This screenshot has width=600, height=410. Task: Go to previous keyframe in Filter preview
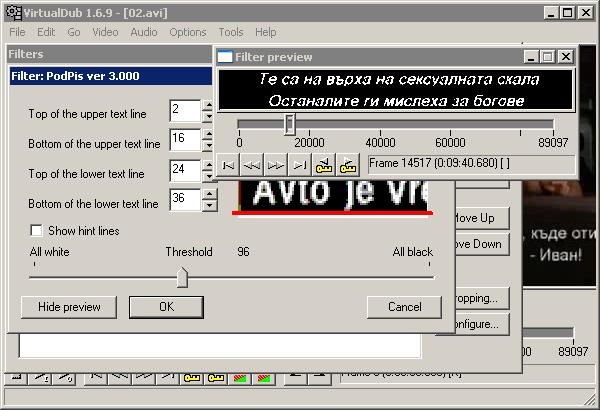pos(323,165)
